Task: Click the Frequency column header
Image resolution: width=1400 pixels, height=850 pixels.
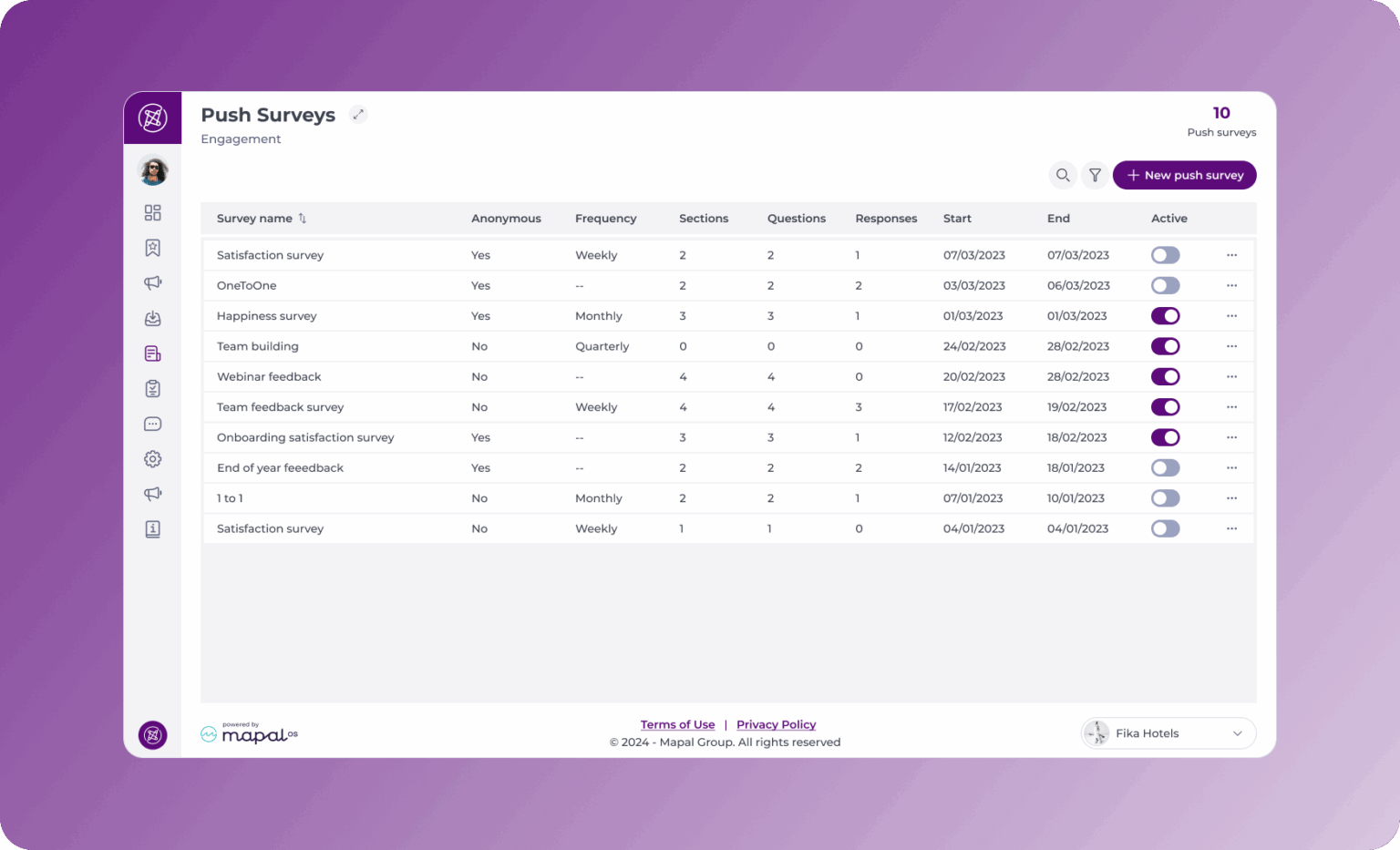Action: [x=606, y=219]
